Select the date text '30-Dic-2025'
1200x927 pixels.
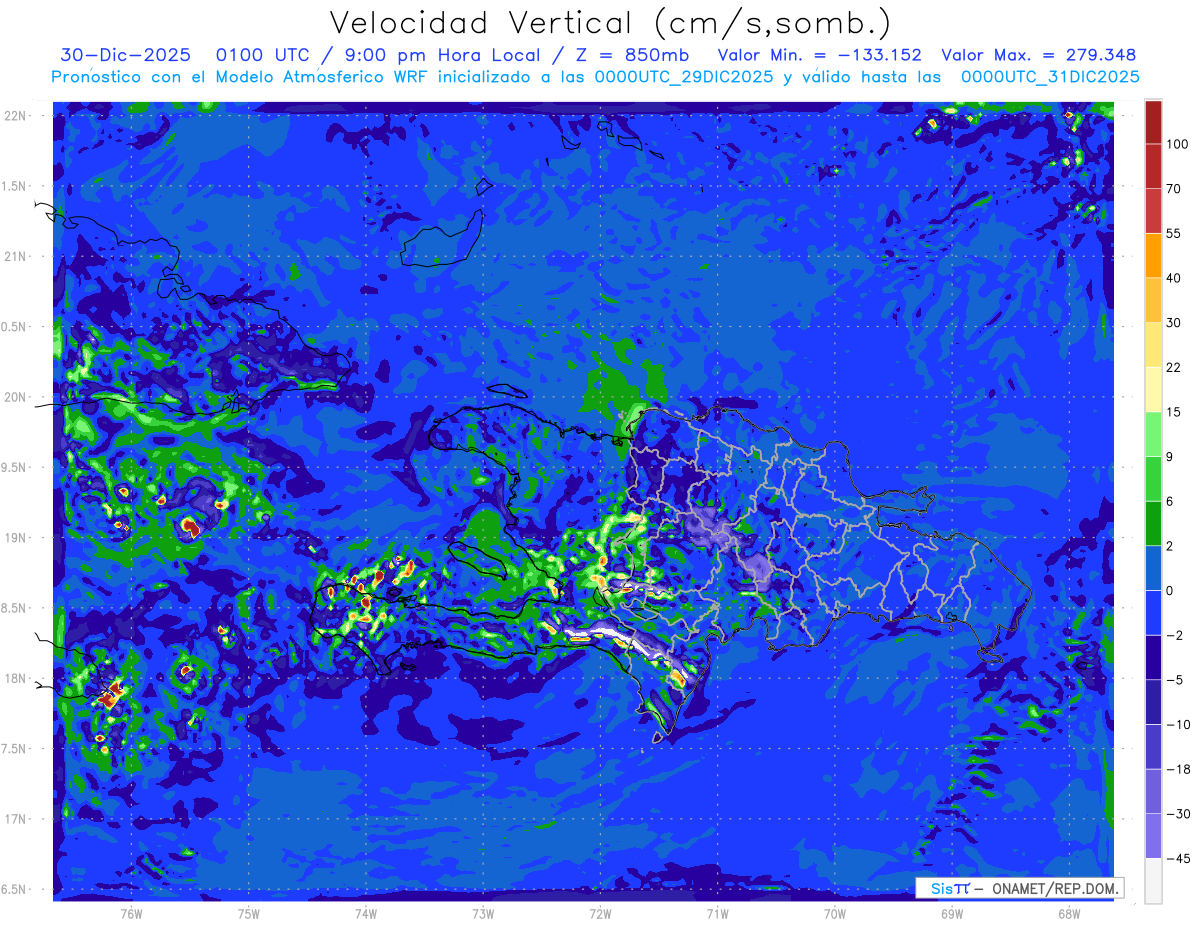coord(125,55)
